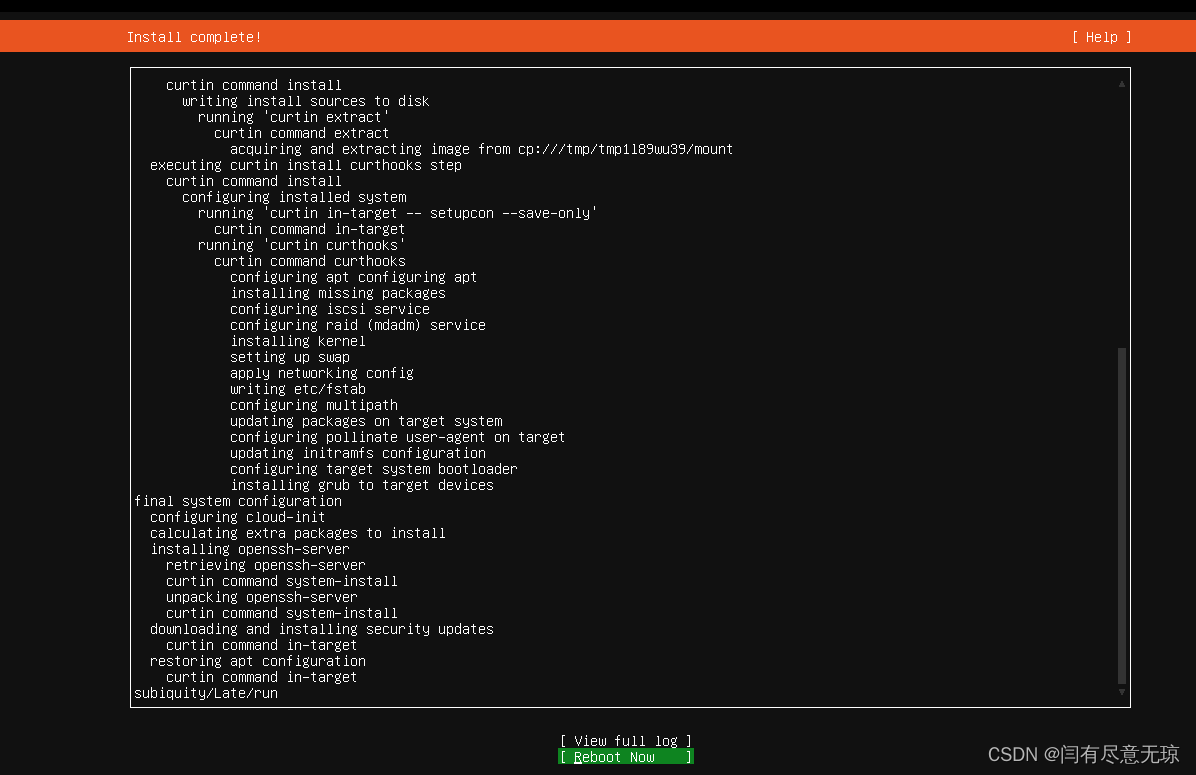Click 'installing grub to target devices' line

pos(362,484)
